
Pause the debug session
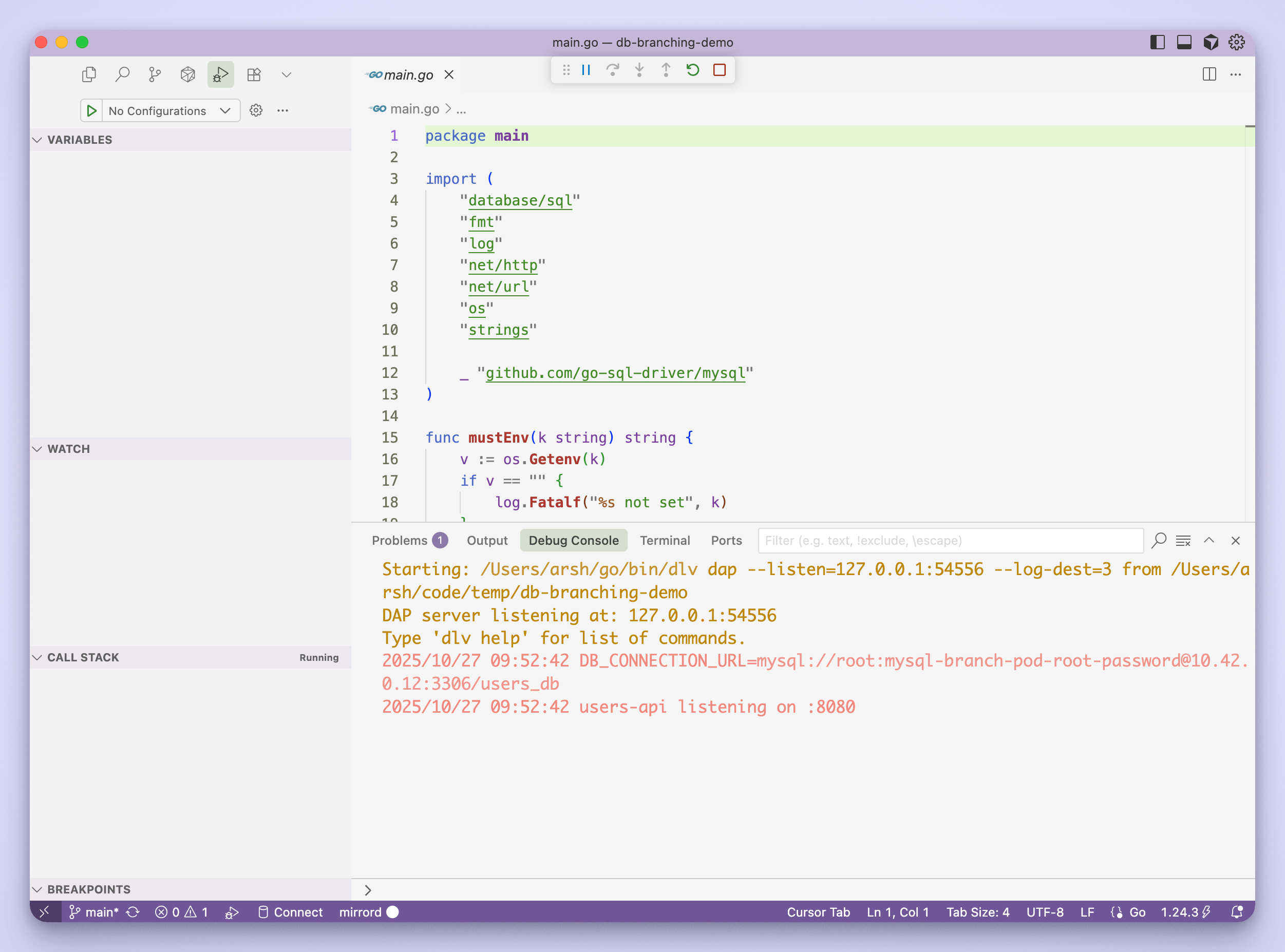click(586, 70)
